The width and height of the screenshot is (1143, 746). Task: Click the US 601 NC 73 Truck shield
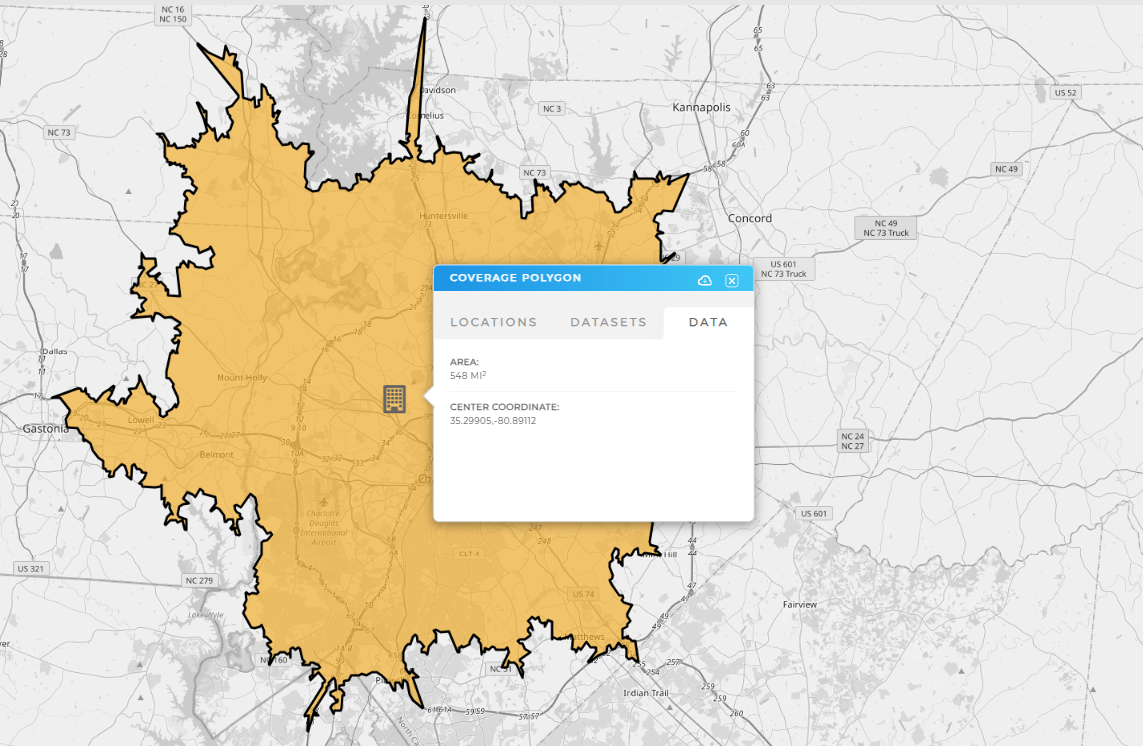click(784, 269)
